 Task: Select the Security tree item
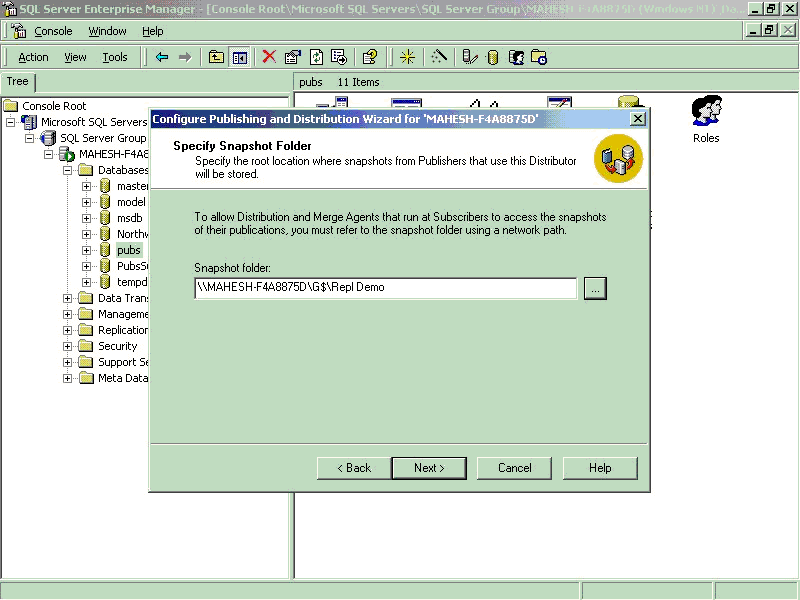[x=117, y=346]
